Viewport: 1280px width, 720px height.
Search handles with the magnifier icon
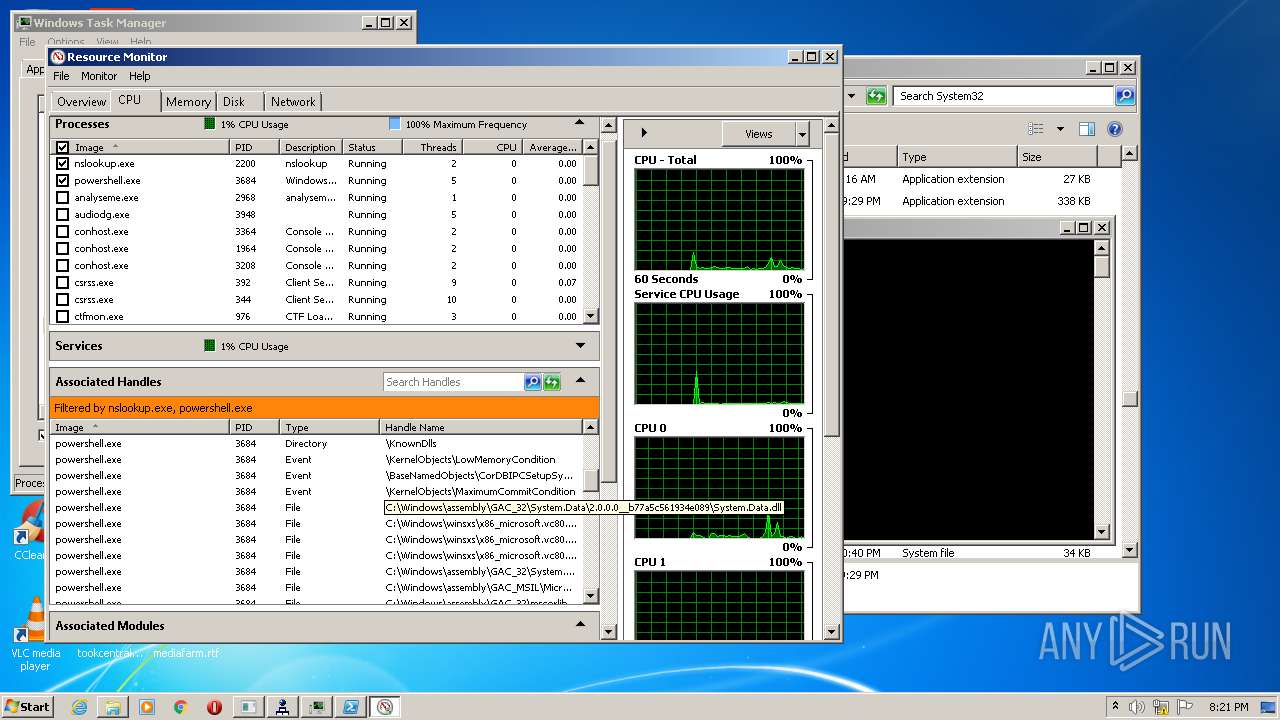(532, 382)
